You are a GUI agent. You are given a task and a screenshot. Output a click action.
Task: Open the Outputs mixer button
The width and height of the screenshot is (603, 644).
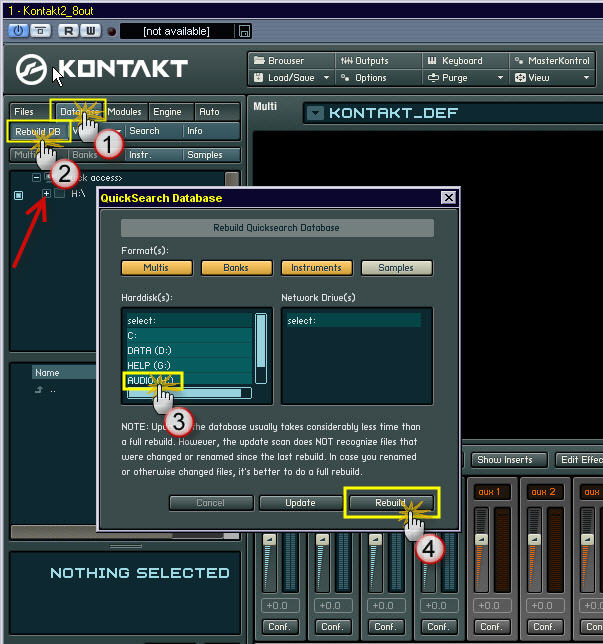pos(379,61)
